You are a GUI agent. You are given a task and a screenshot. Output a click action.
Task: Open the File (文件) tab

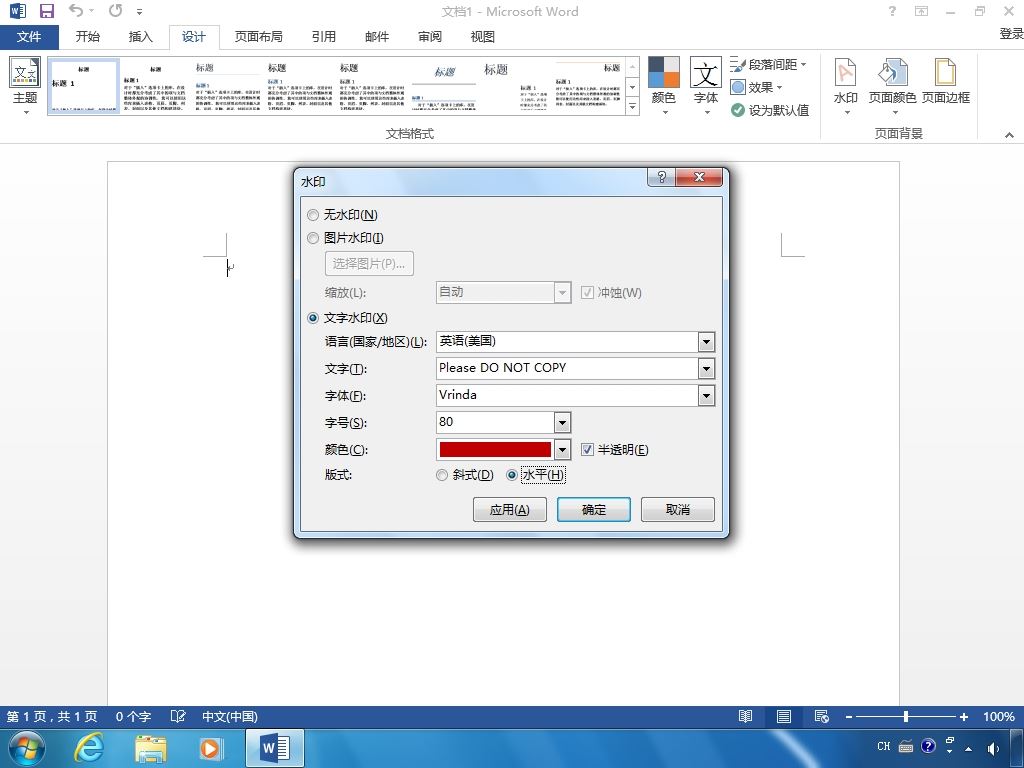[29, 37]
